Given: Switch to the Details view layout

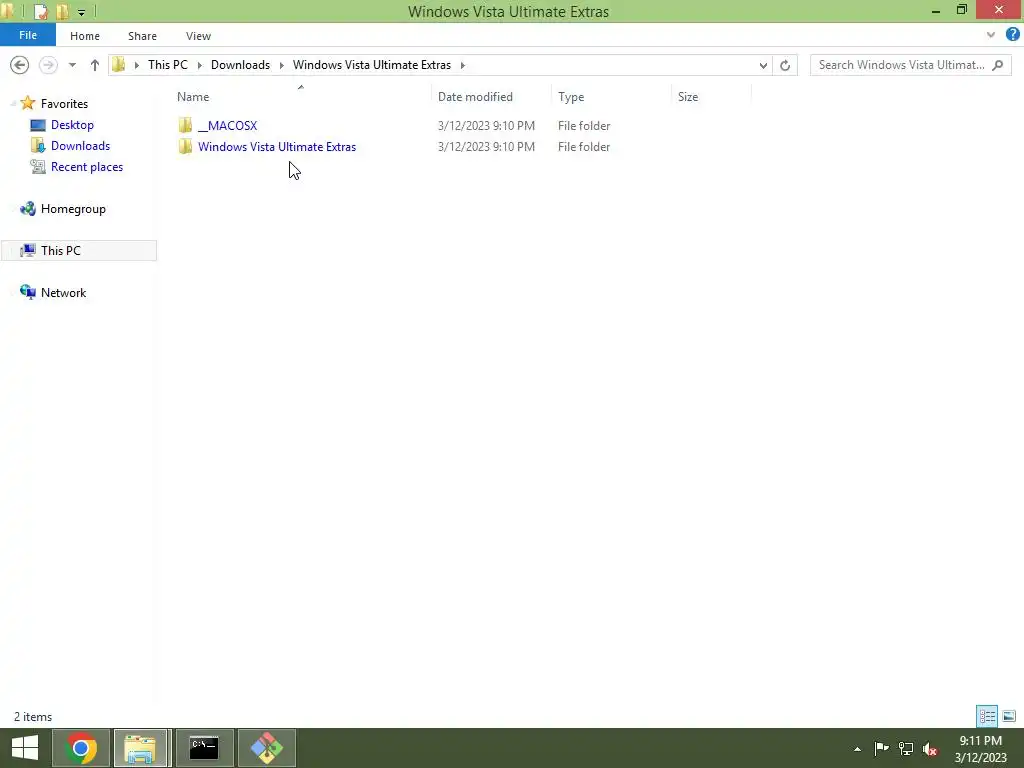Looking at the screenshot, I should click(x=987, y=716).
